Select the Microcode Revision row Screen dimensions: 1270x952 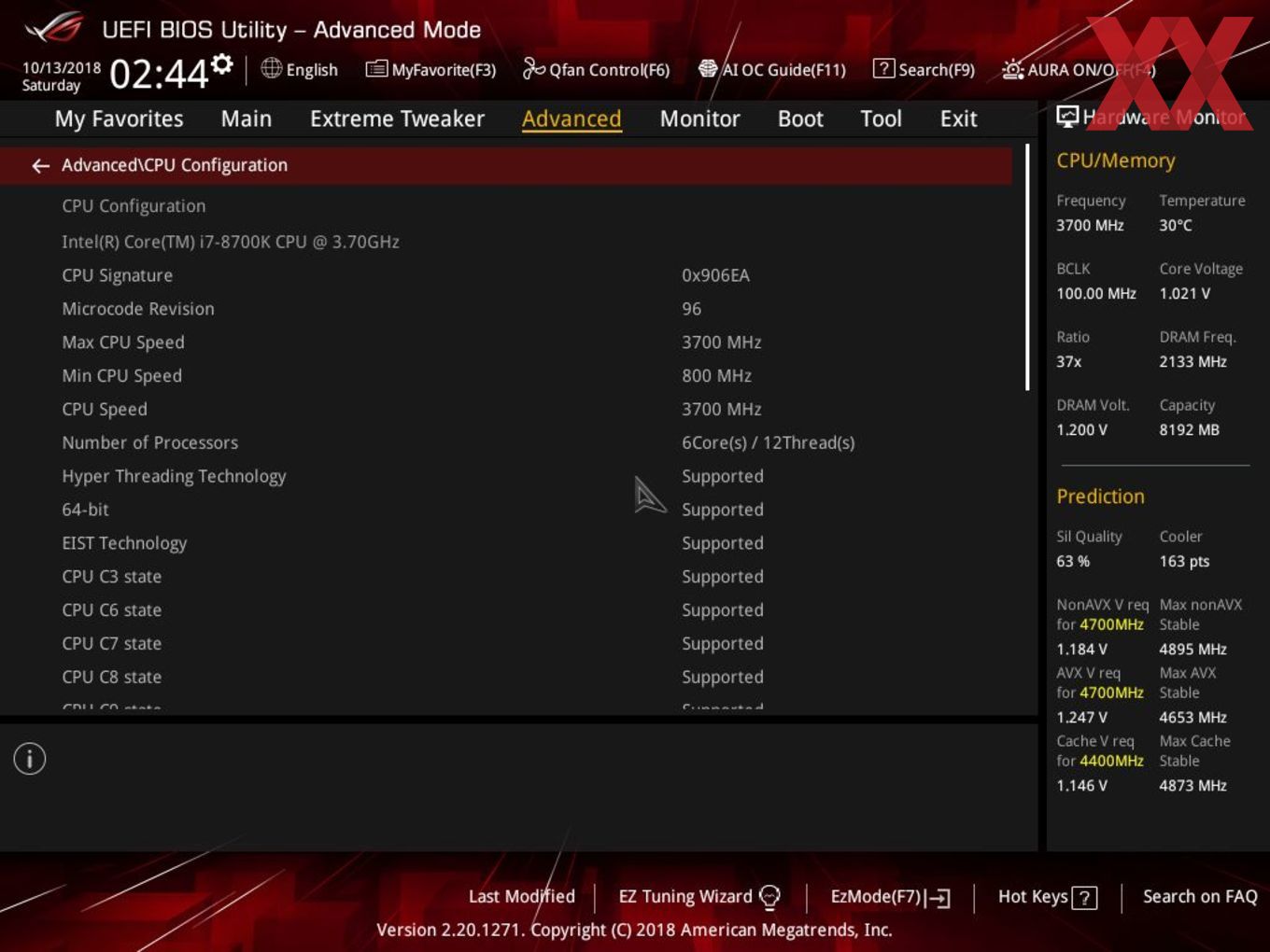[x=505, y=309]
